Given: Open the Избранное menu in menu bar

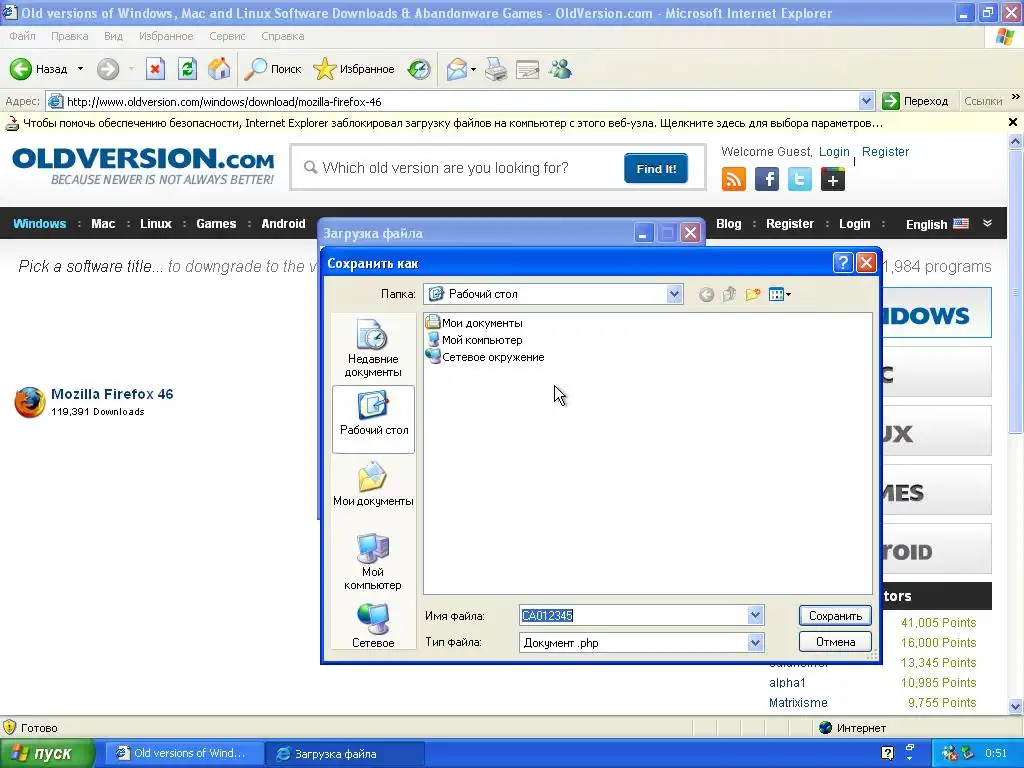Looking at the screenshot, I should (x=166, y=36).
